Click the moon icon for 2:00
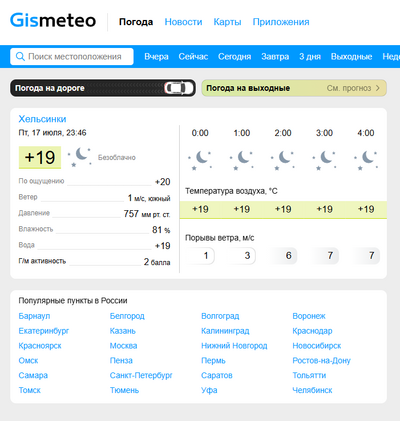Screen dimensions: 400x421 (x=283, y=160)
